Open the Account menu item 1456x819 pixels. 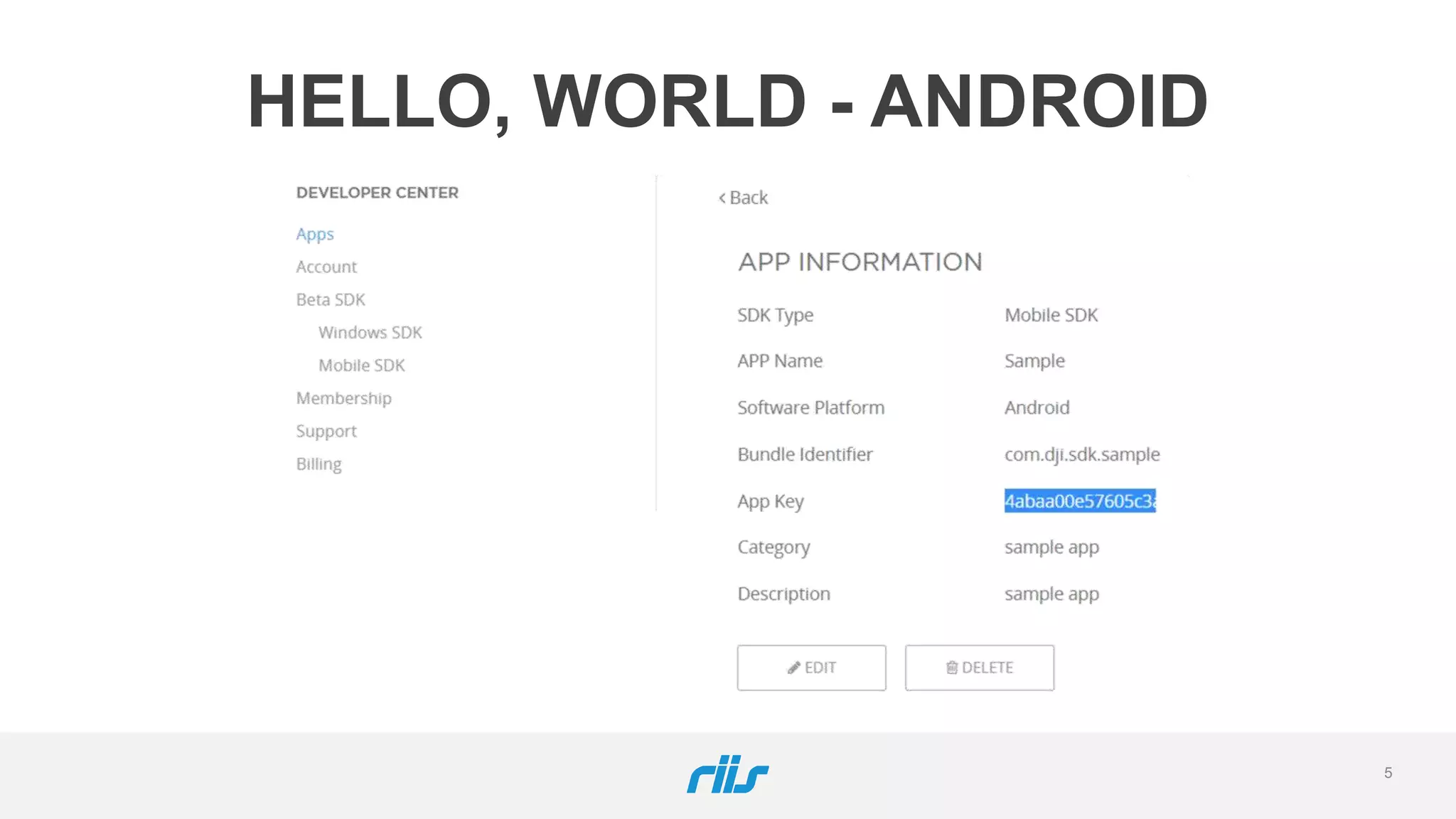click(326, 267)
